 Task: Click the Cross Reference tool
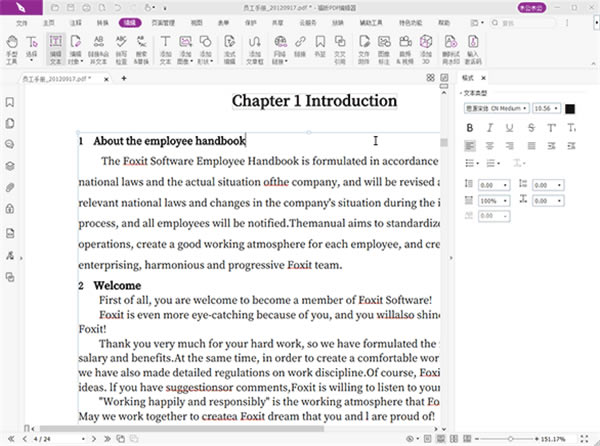tap(340, 50)
